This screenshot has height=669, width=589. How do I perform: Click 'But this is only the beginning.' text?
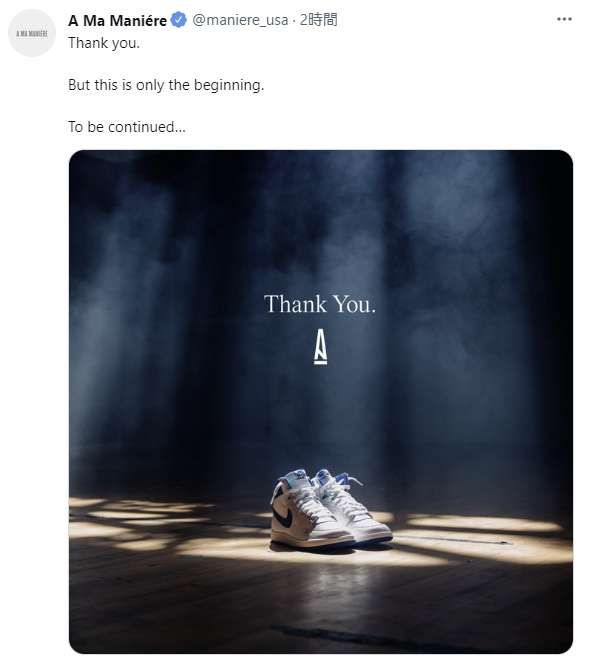coord(166,85)
